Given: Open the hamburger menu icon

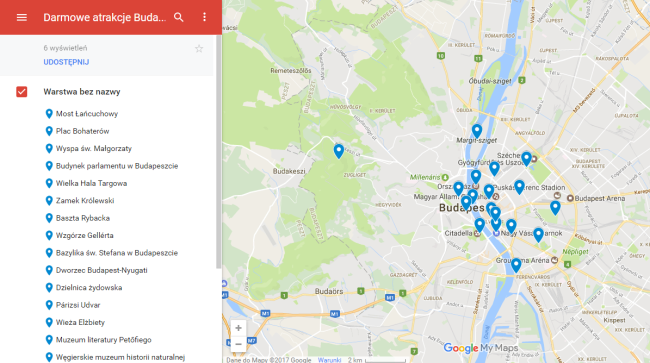Looking at the screenshot, I should click(22, 17).
